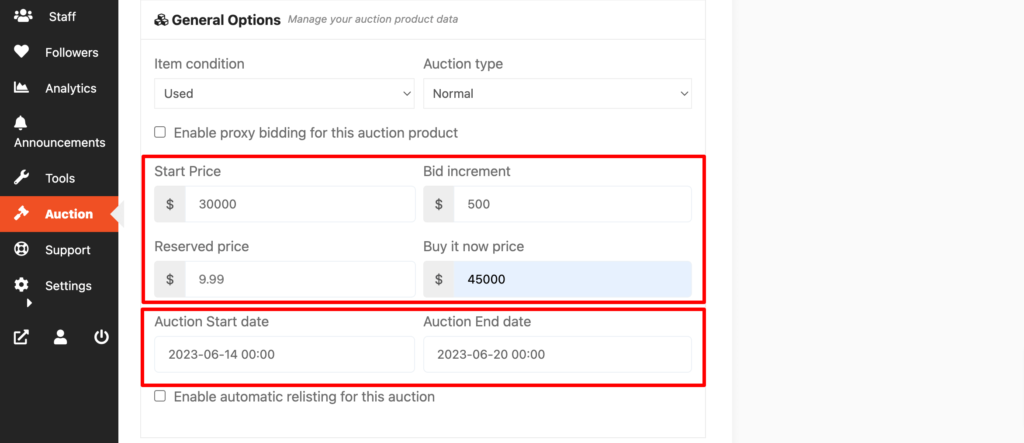The height and width of the screenshot is (443, 1024).
Task: Click the Auction End date field
Action: point(557,354)
